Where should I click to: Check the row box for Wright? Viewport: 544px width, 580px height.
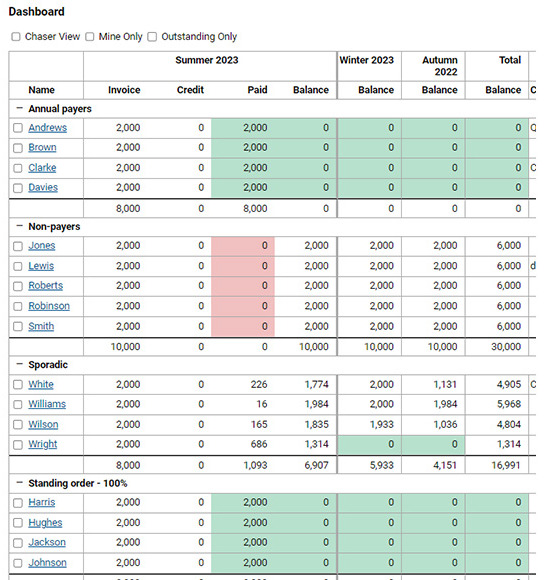pos(18,445)
